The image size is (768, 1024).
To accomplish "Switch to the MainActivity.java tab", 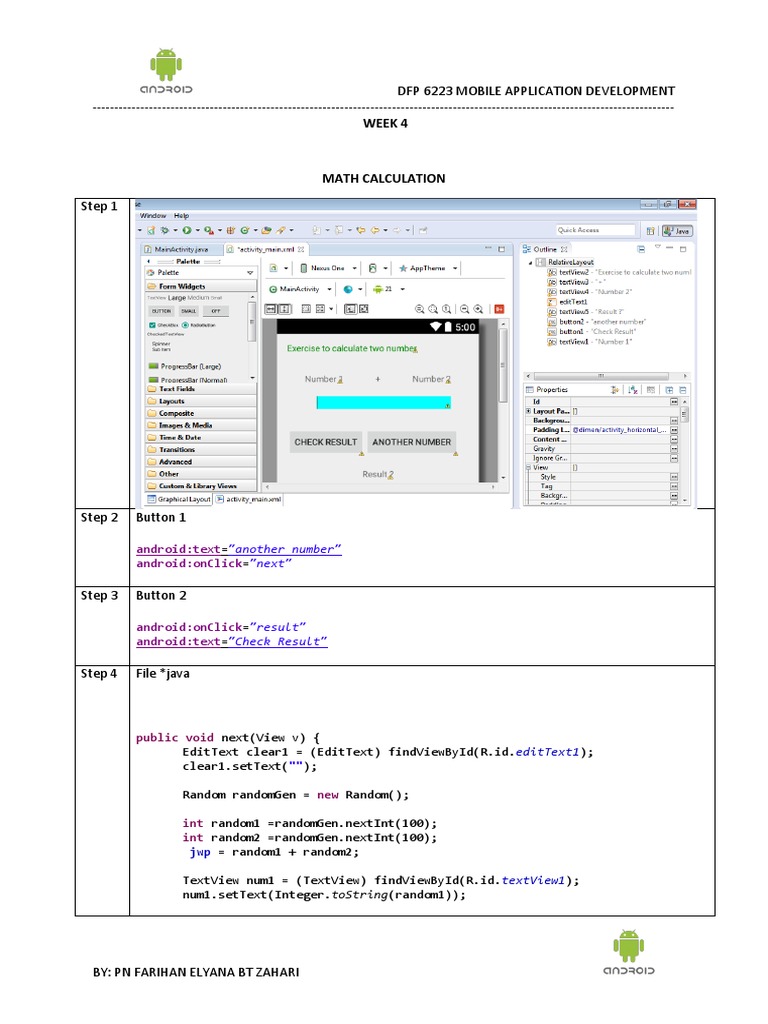I will (x=180, y=249).
